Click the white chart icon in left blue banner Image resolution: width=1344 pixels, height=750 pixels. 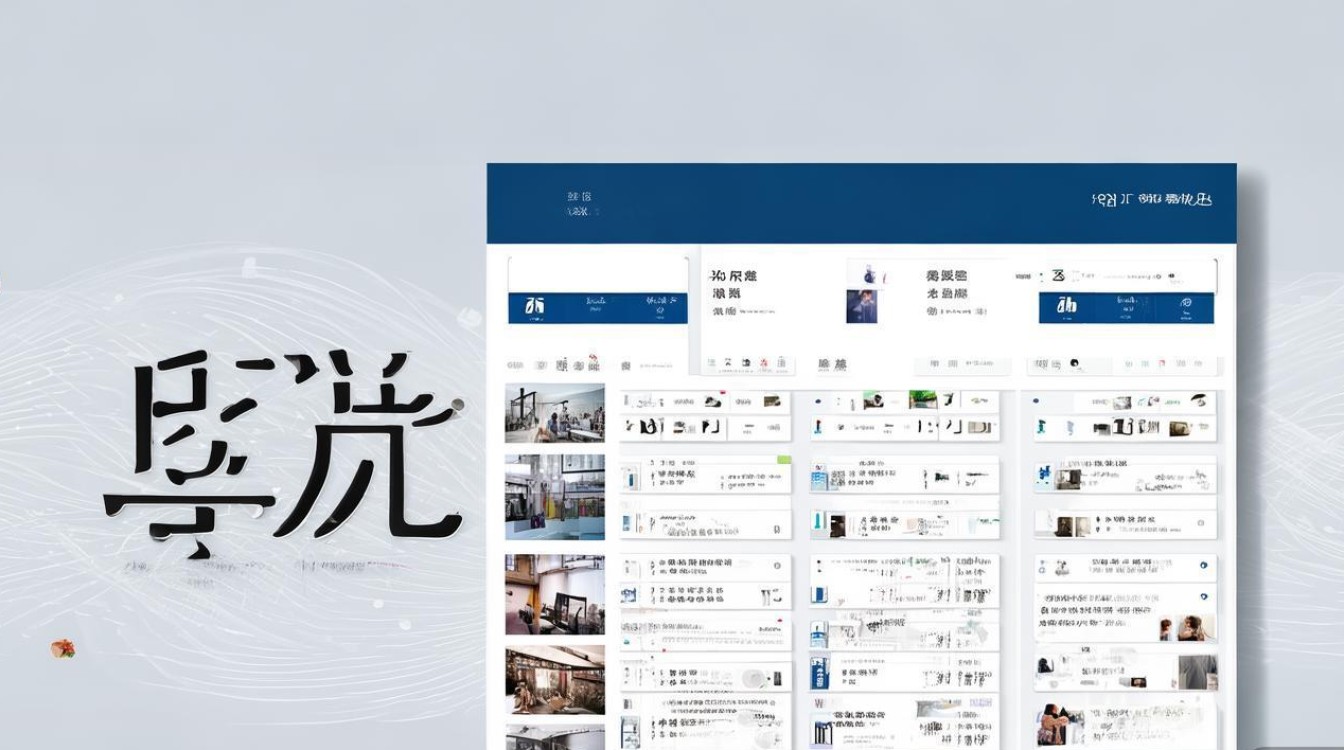535,307
